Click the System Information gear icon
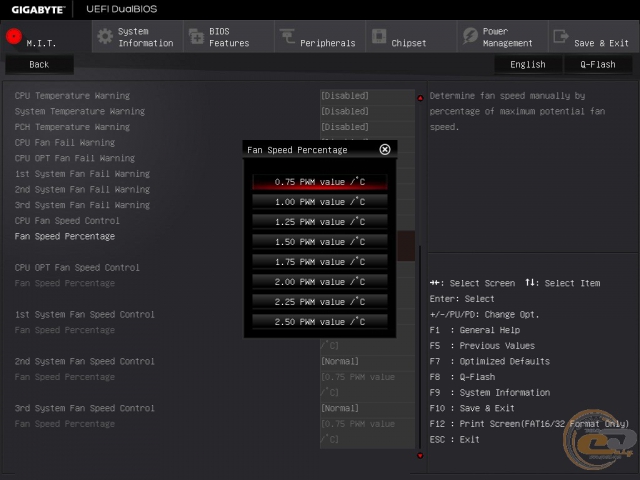 point(105,37)
